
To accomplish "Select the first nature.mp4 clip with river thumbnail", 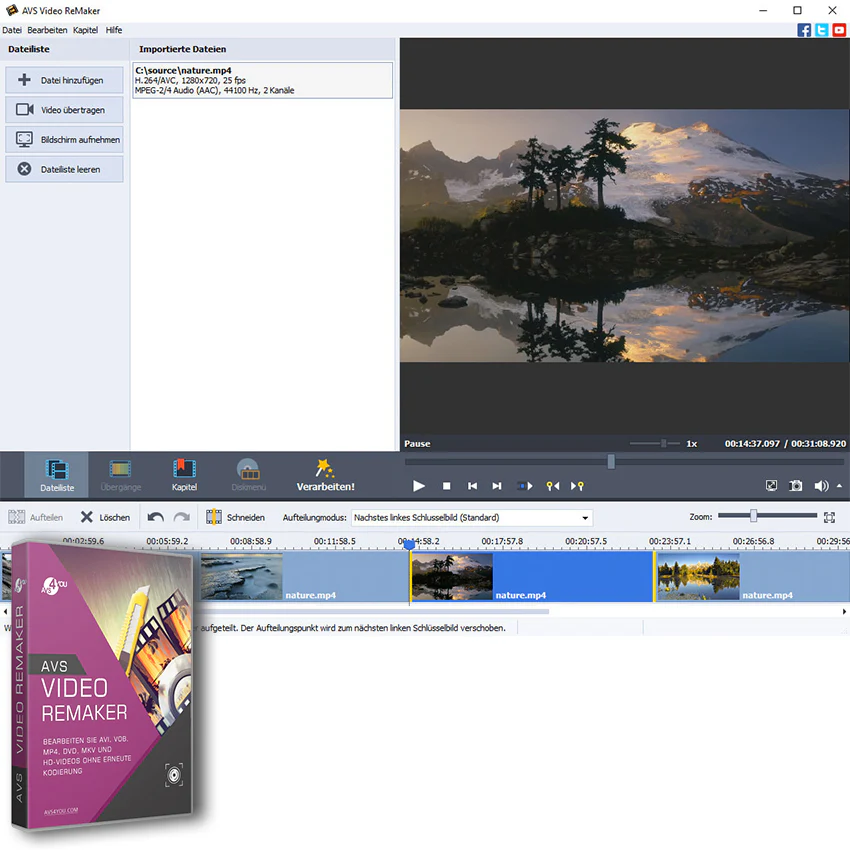I will click(x=304, y=577).
